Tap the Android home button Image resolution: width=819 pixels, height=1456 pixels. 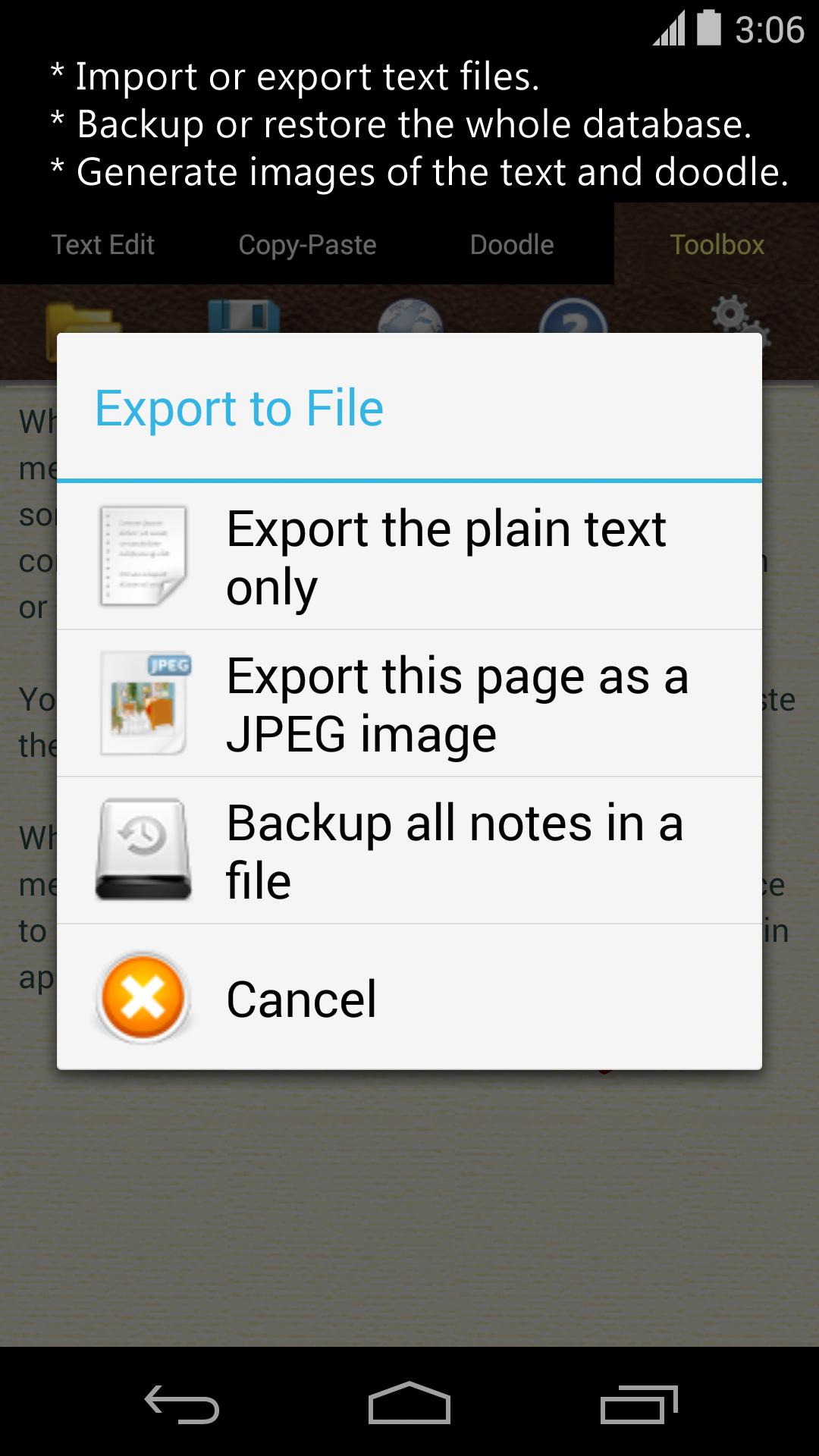click(x=409, y=1403)
